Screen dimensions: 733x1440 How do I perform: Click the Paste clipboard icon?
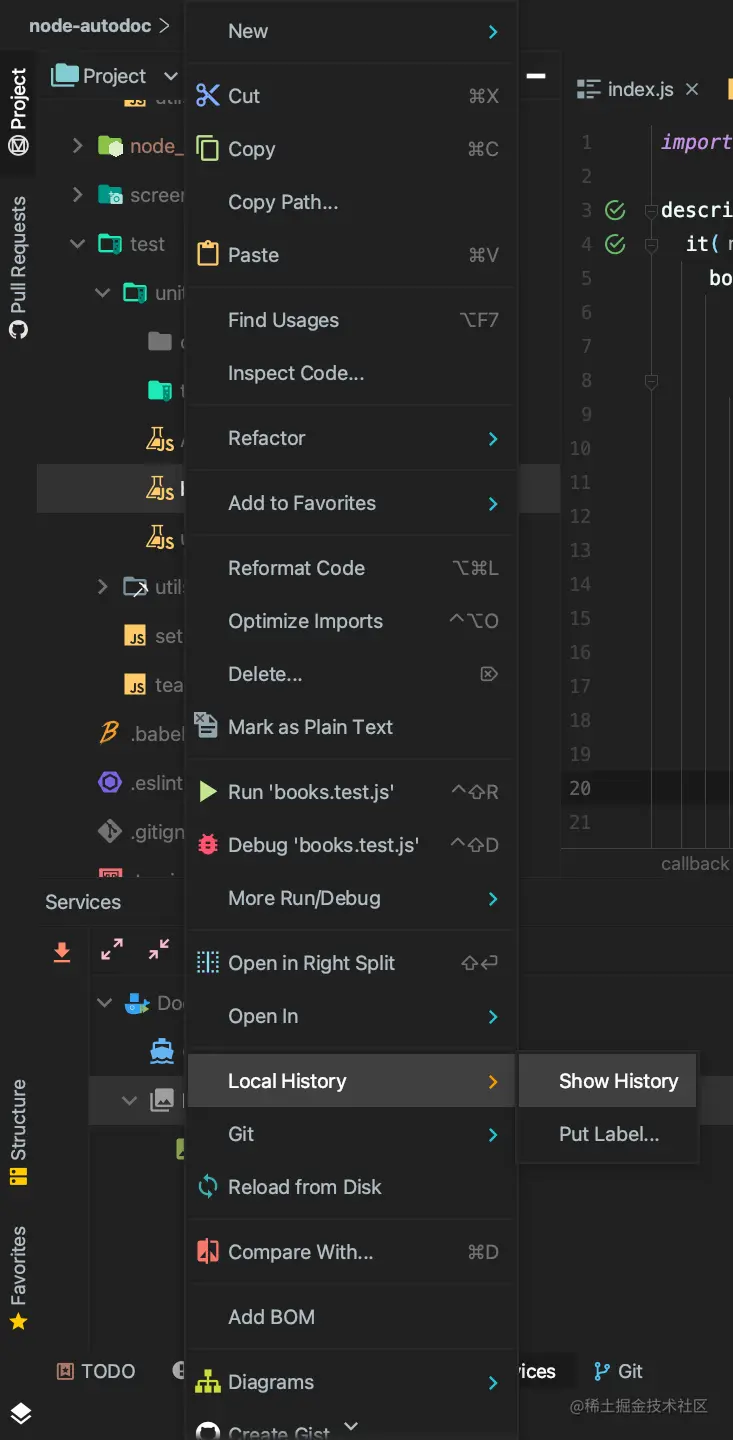coord(208,254)
